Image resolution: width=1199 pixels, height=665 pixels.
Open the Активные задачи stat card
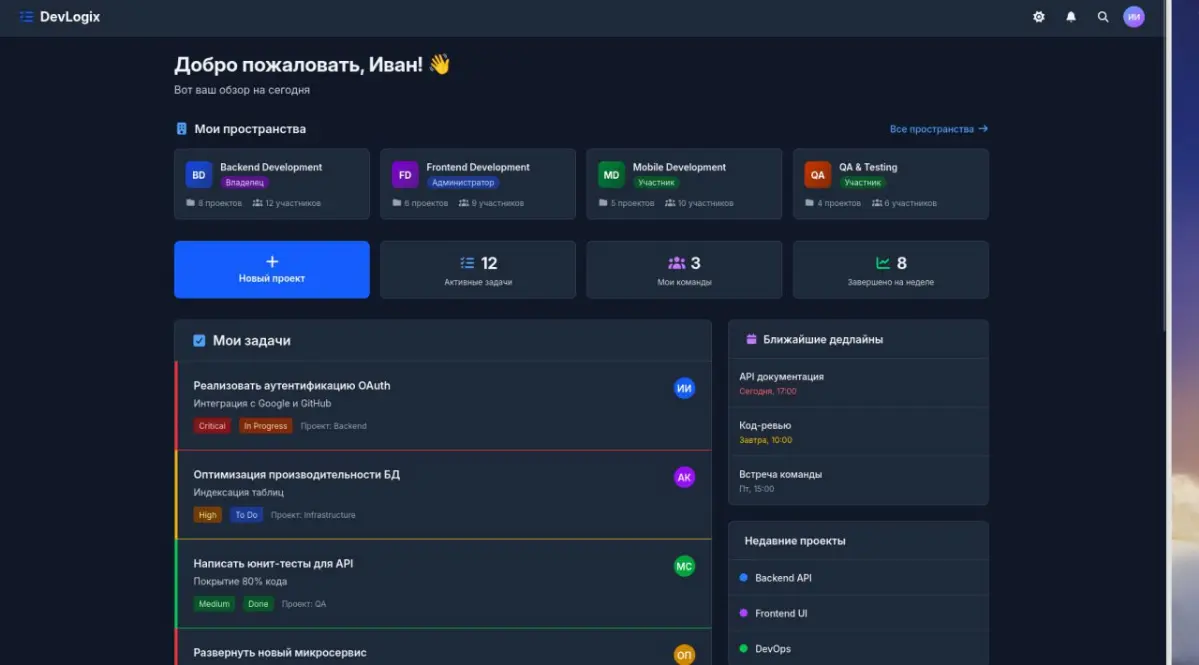pos(478,269)
